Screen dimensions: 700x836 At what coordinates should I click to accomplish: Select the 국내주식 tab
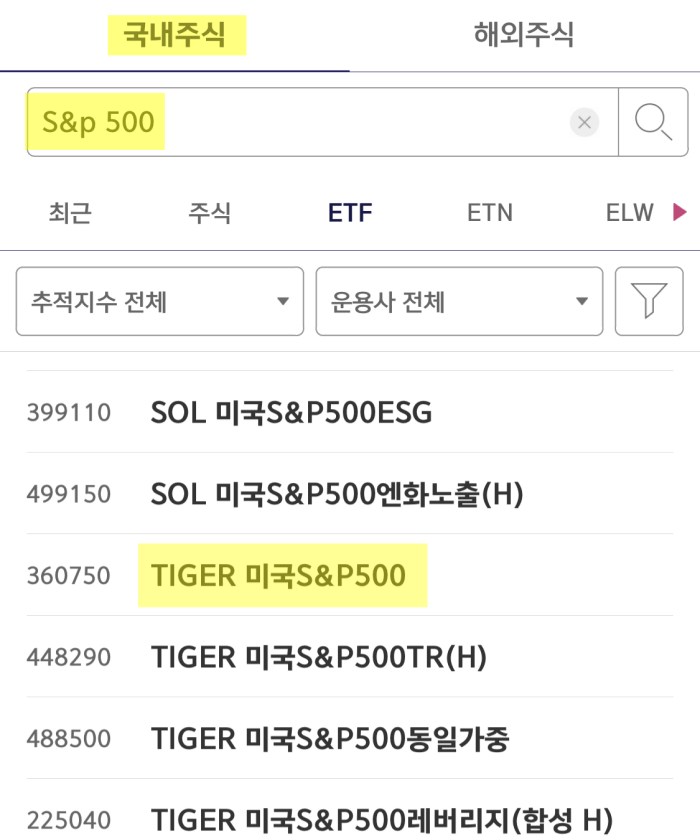click(x=178, y=34)
